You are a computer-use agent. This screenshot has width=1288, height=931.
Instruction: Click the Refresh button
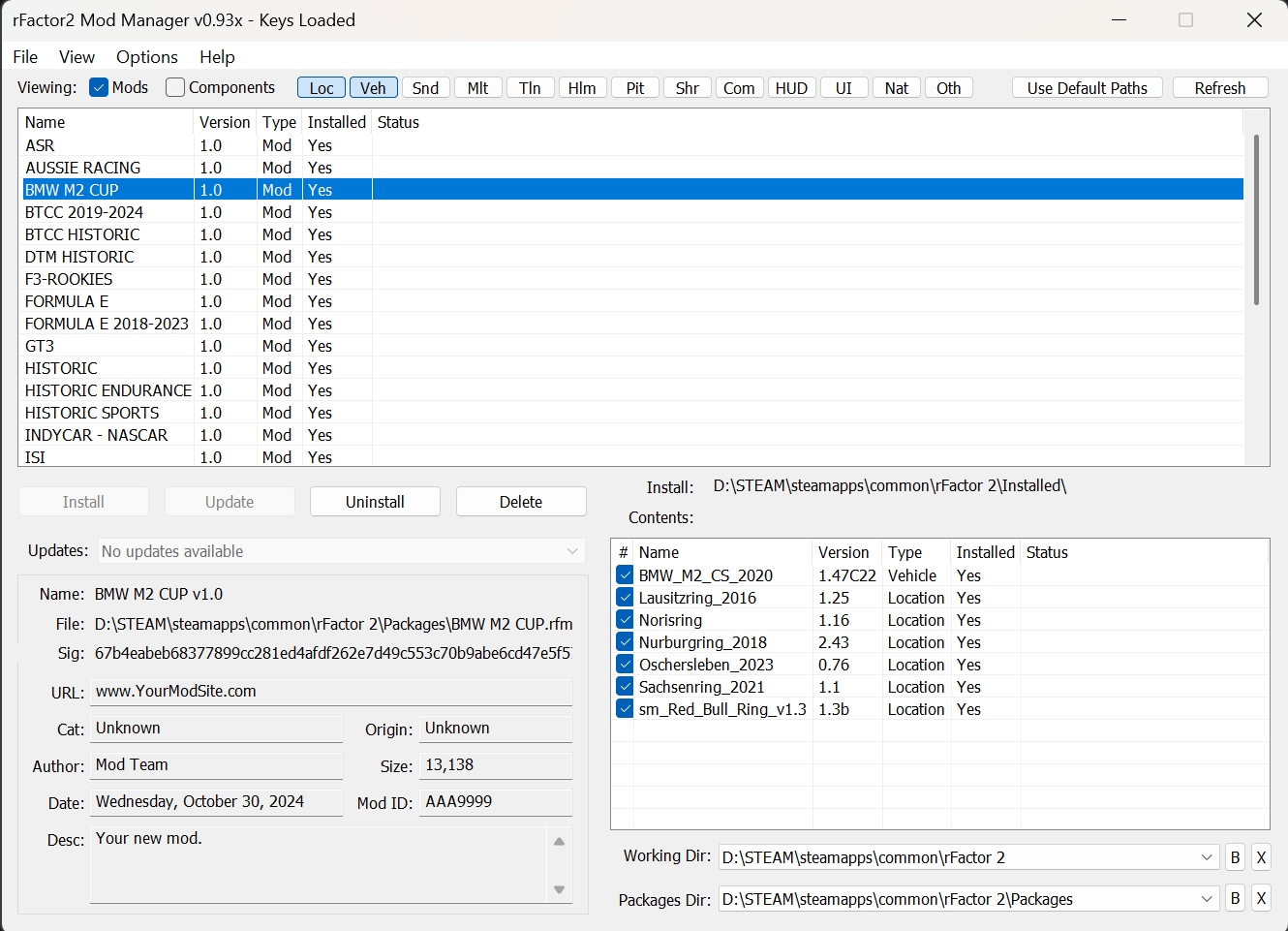(x=1220, y=88)
